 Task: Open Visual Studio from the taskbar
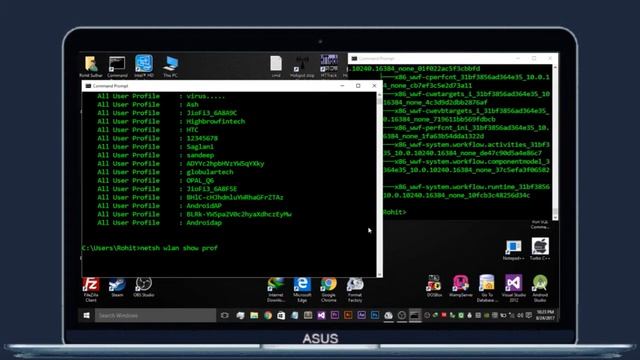click(x=321, y=316)
